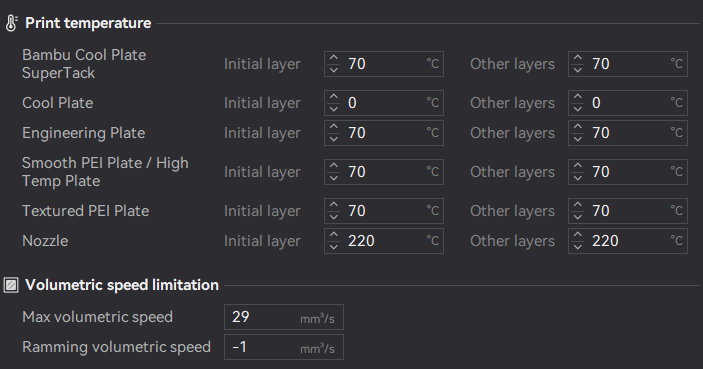This screenshot has width=703, height=369.
Task: Click the Cool Plate row label
Action: 58,103
